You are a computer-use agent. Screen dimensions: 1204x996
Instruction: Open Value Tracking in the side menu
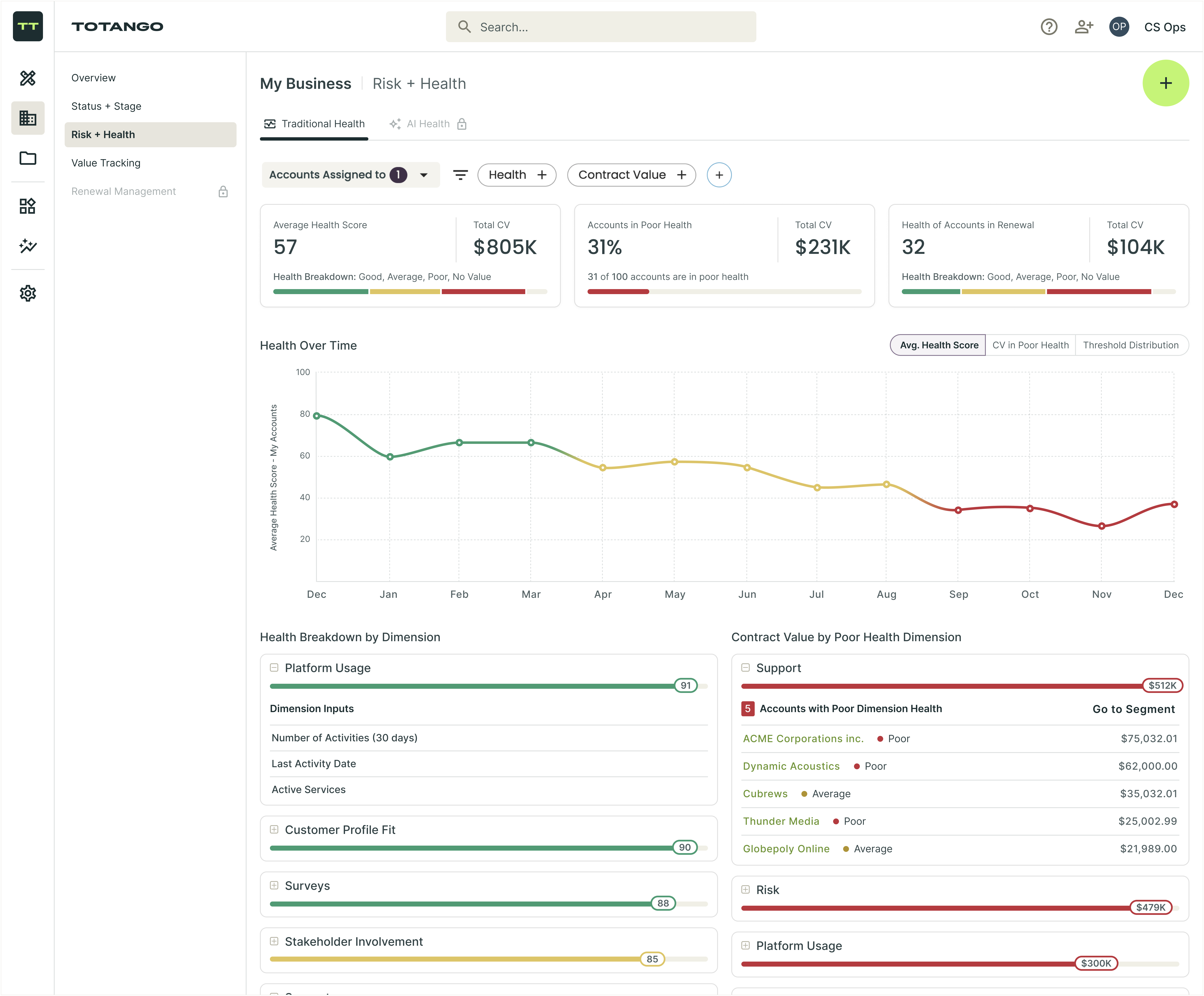tap(106, 163)
